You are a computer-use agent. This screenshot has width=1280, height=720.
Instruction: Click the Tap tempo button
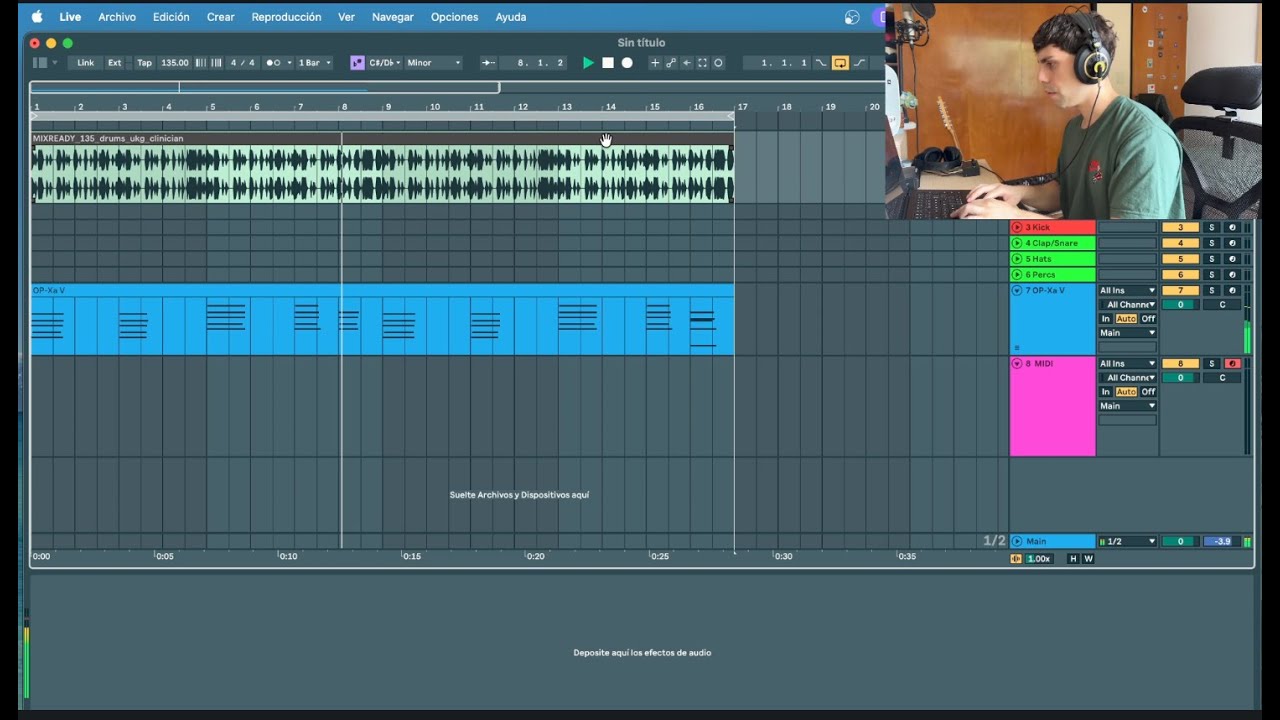pos(144,62)
